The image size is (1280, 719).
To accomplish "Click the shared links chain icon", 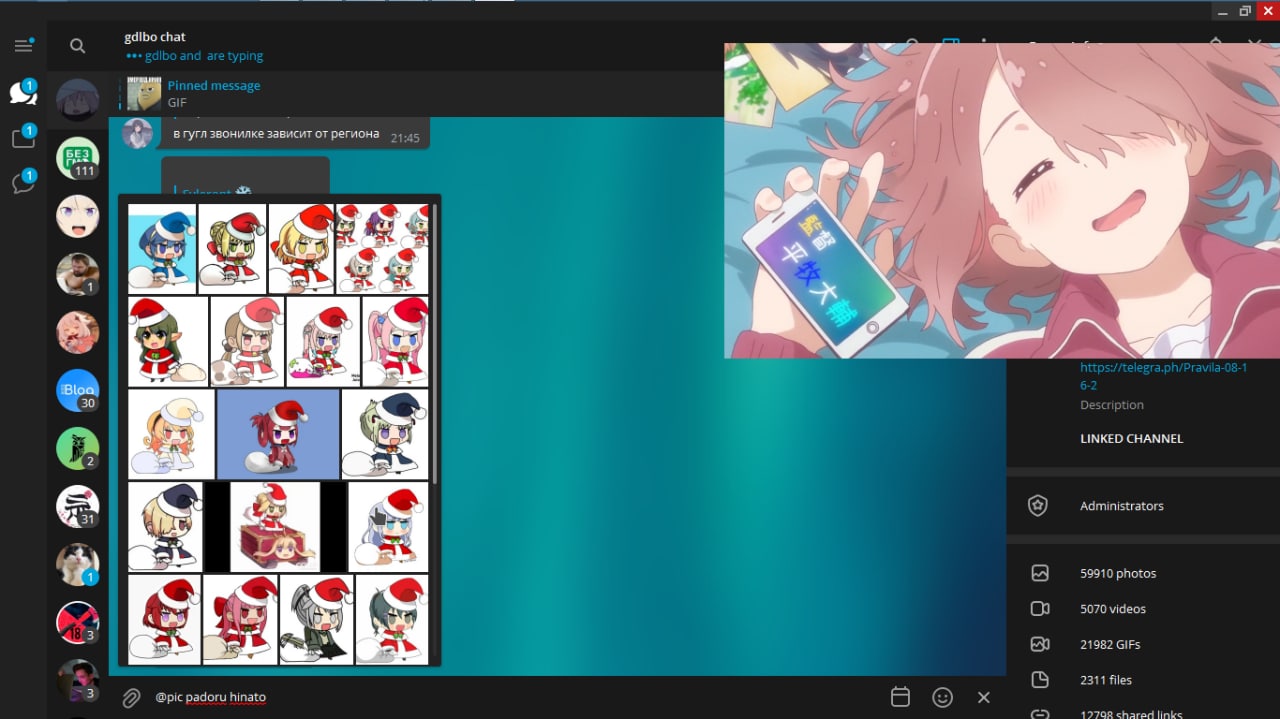I will 1040,714.
